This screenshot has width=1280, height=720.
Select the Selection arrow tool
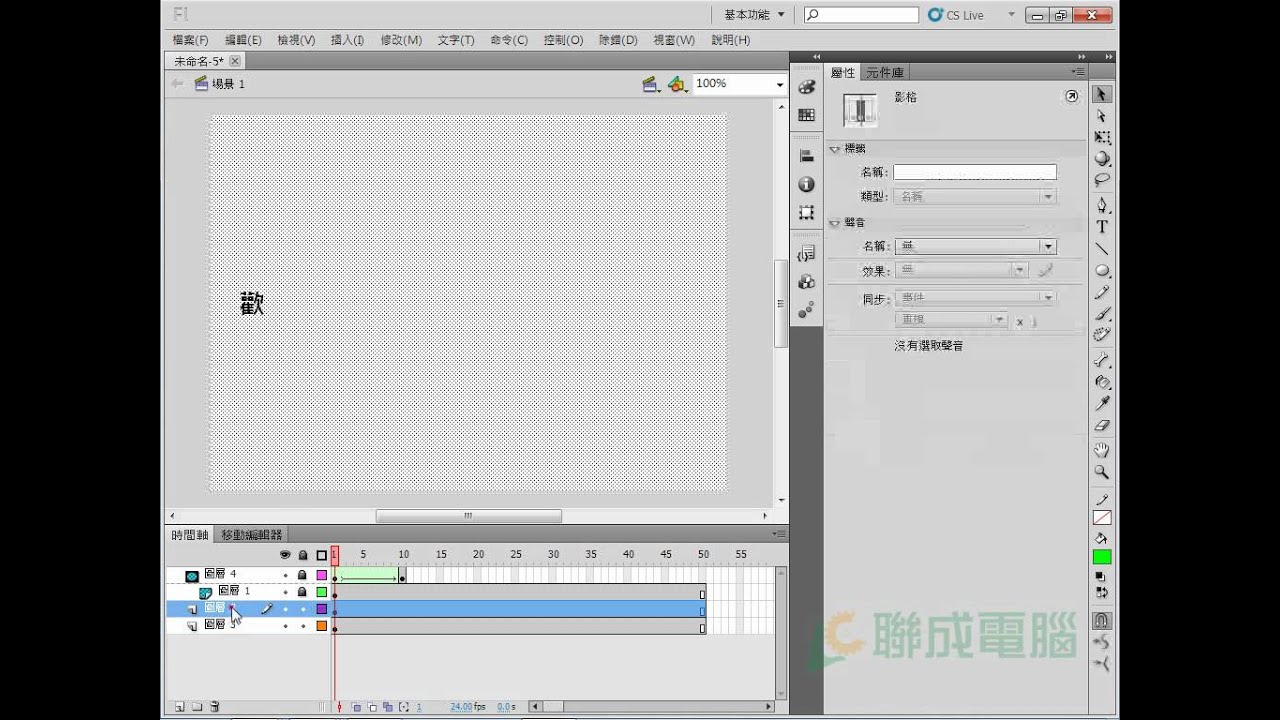coord(1101,94)
